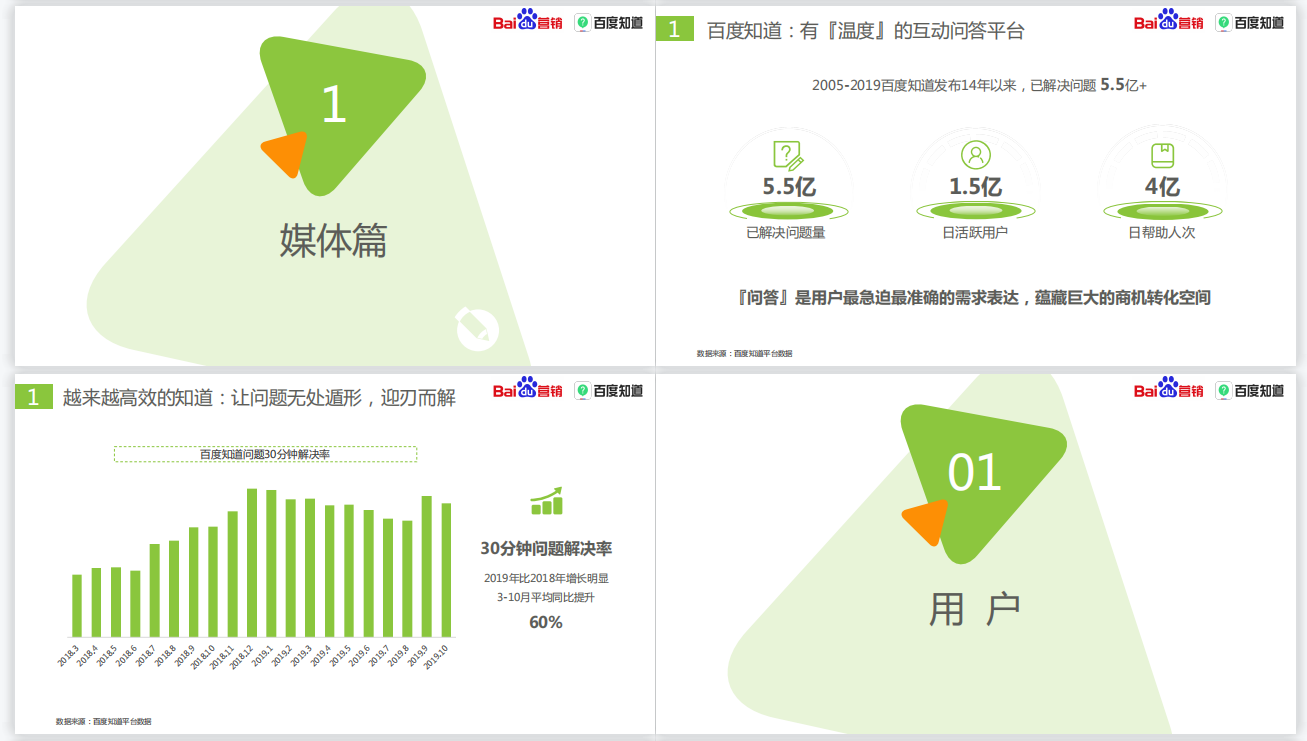Click the 2019.10 axis label
1307x741 pixels.
(x=435, y=657)
